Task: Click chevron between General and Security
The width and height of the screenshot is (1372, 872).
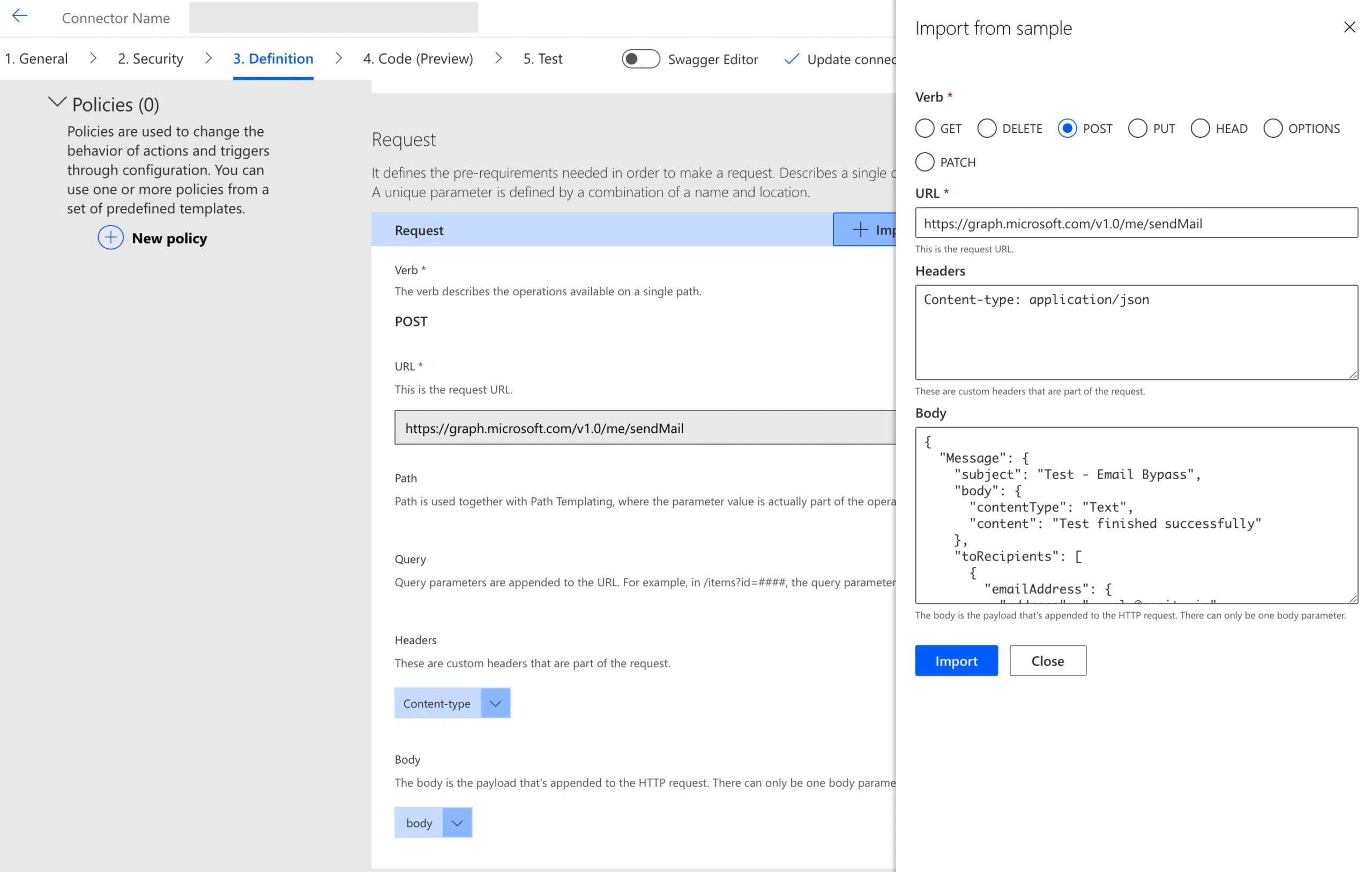Action: click(93, 59)
